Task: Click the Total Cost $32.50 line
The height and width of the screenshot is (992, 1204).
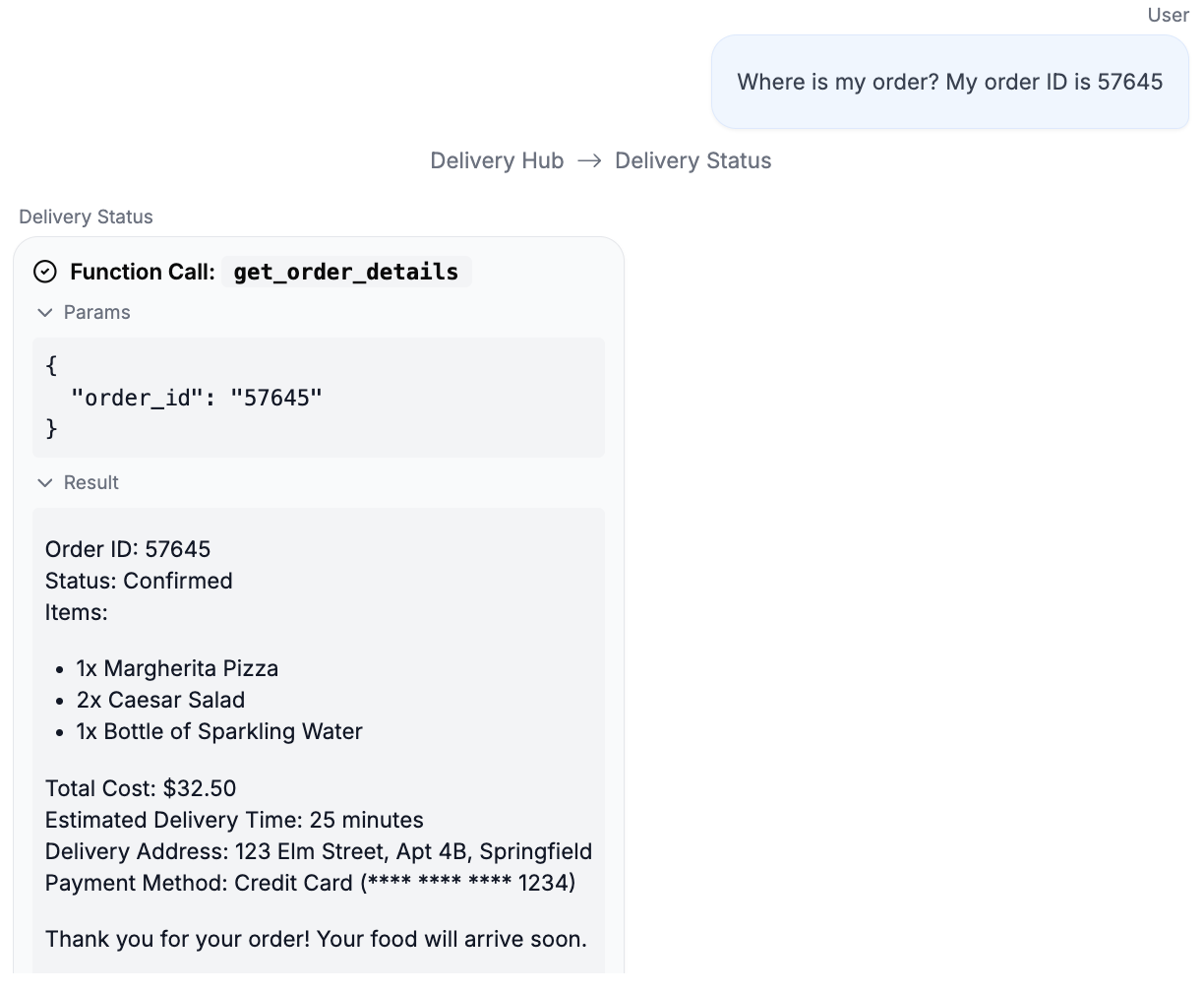Action: click(141, 789)
